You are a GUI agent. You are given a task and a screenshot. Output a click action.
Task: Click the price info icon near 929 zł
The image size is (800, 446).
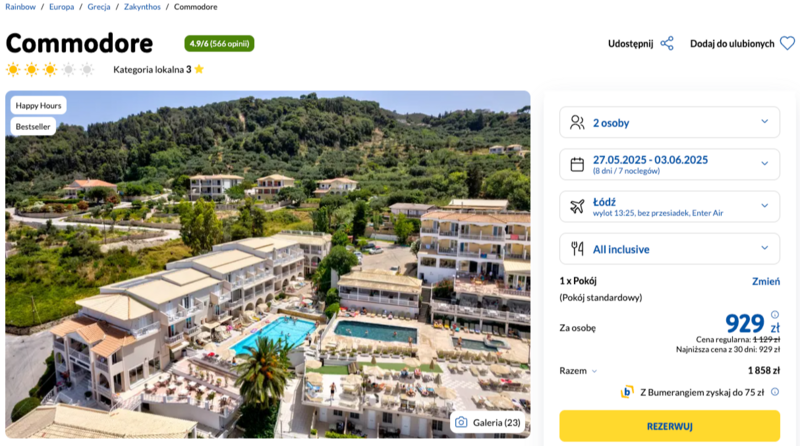point(775,314)
